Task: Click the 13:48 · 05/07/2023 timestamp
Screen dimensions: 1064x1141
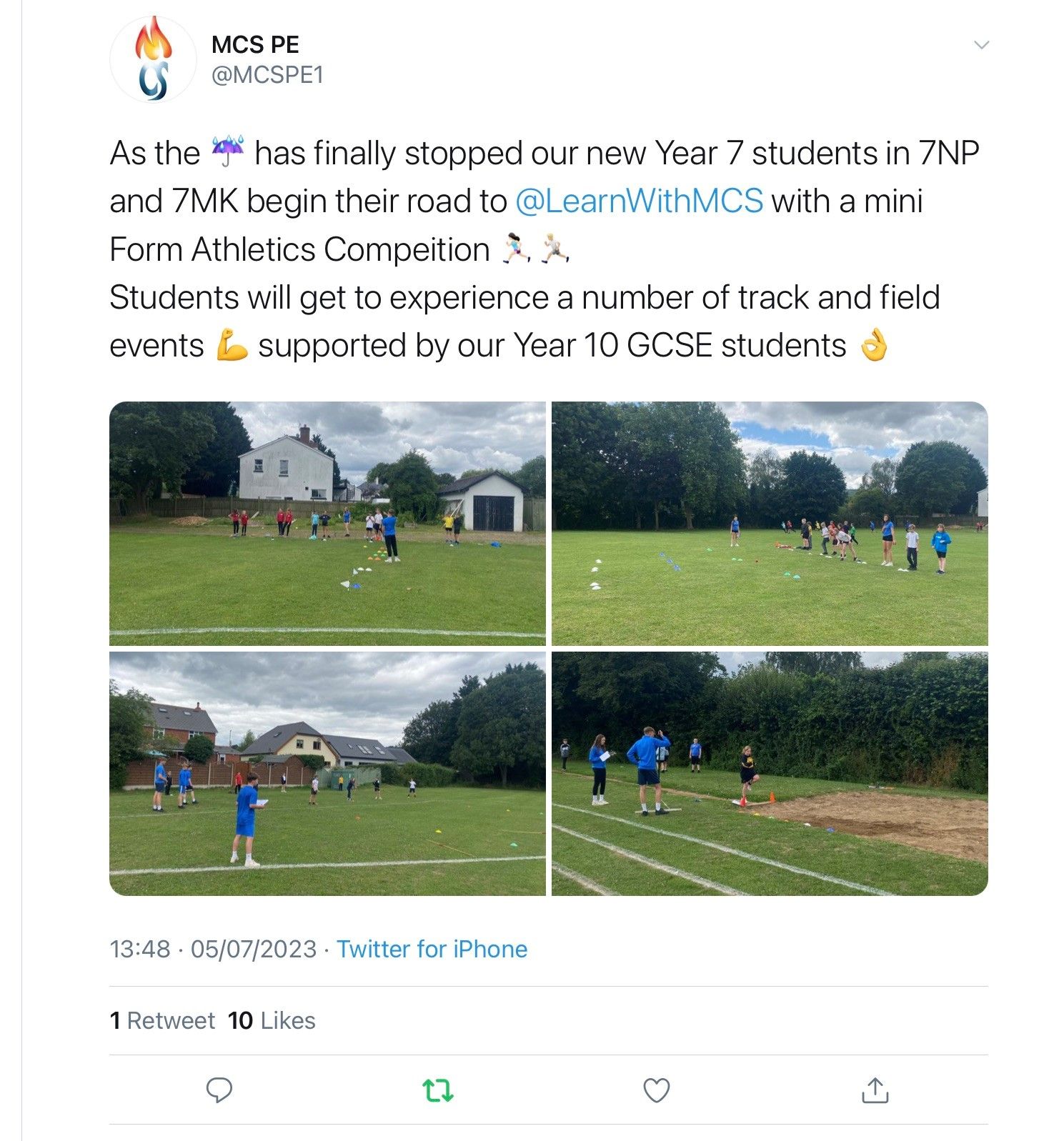Action: [x=213, y=949]
